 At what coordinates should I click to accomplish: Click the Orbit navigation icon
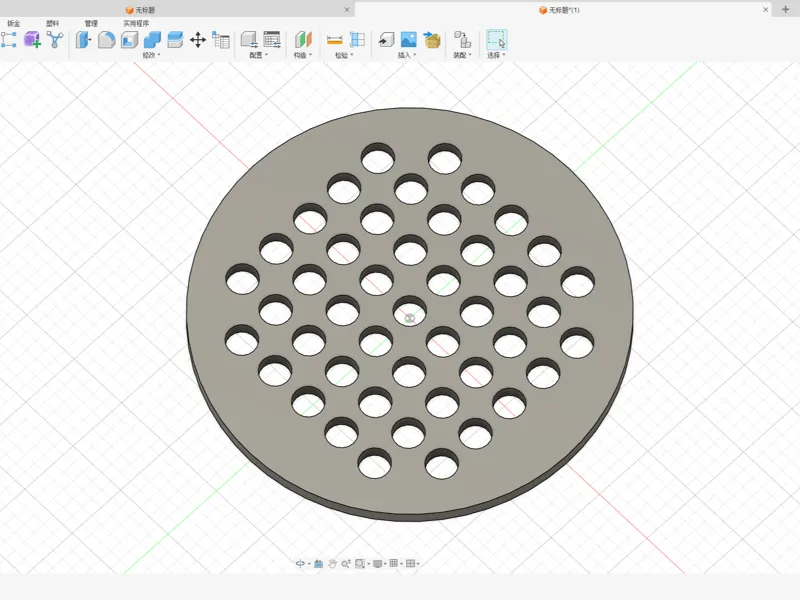[301, 563]
